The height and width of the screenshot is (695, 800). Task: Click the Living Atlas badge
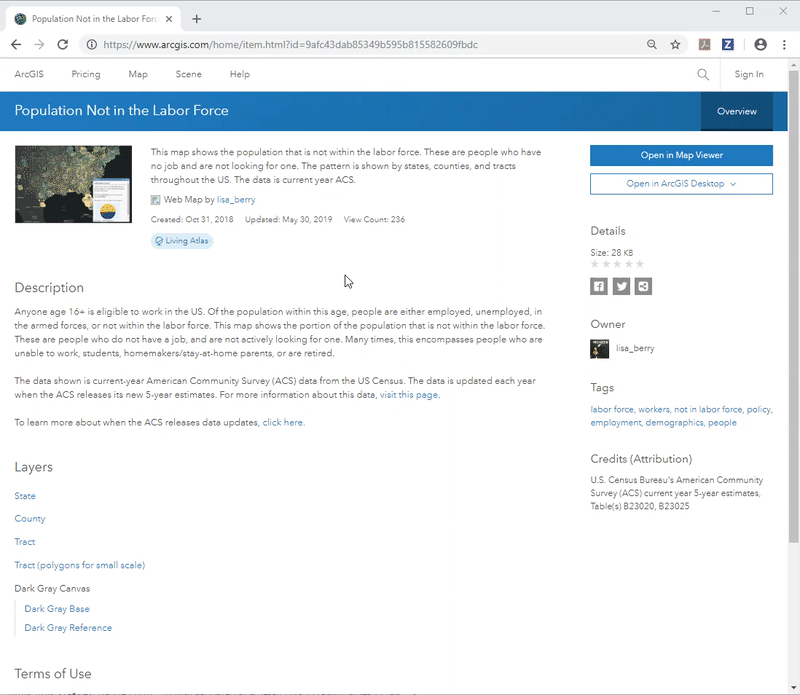click(x=182, y=241)
